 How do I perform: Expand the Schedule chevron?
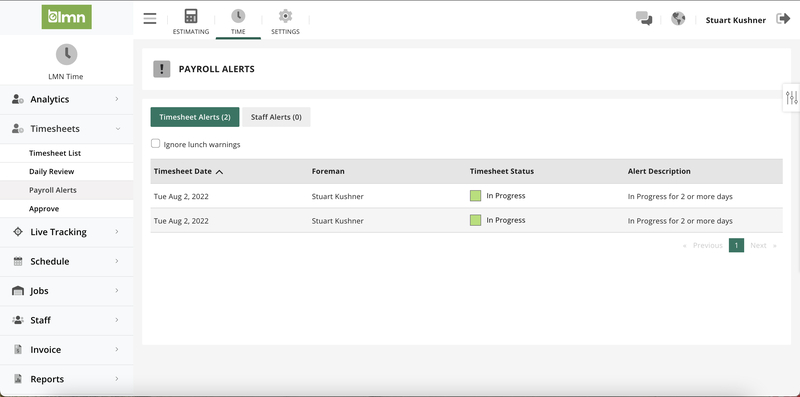click(x=117, y=261)
